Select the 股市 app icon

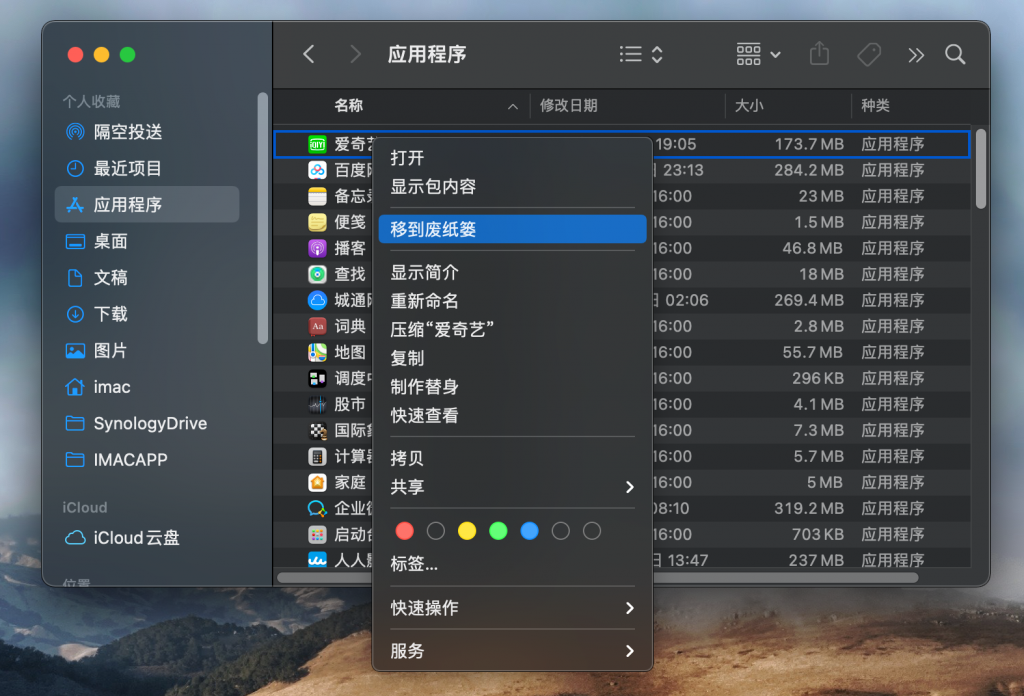(x=317, y=404)
